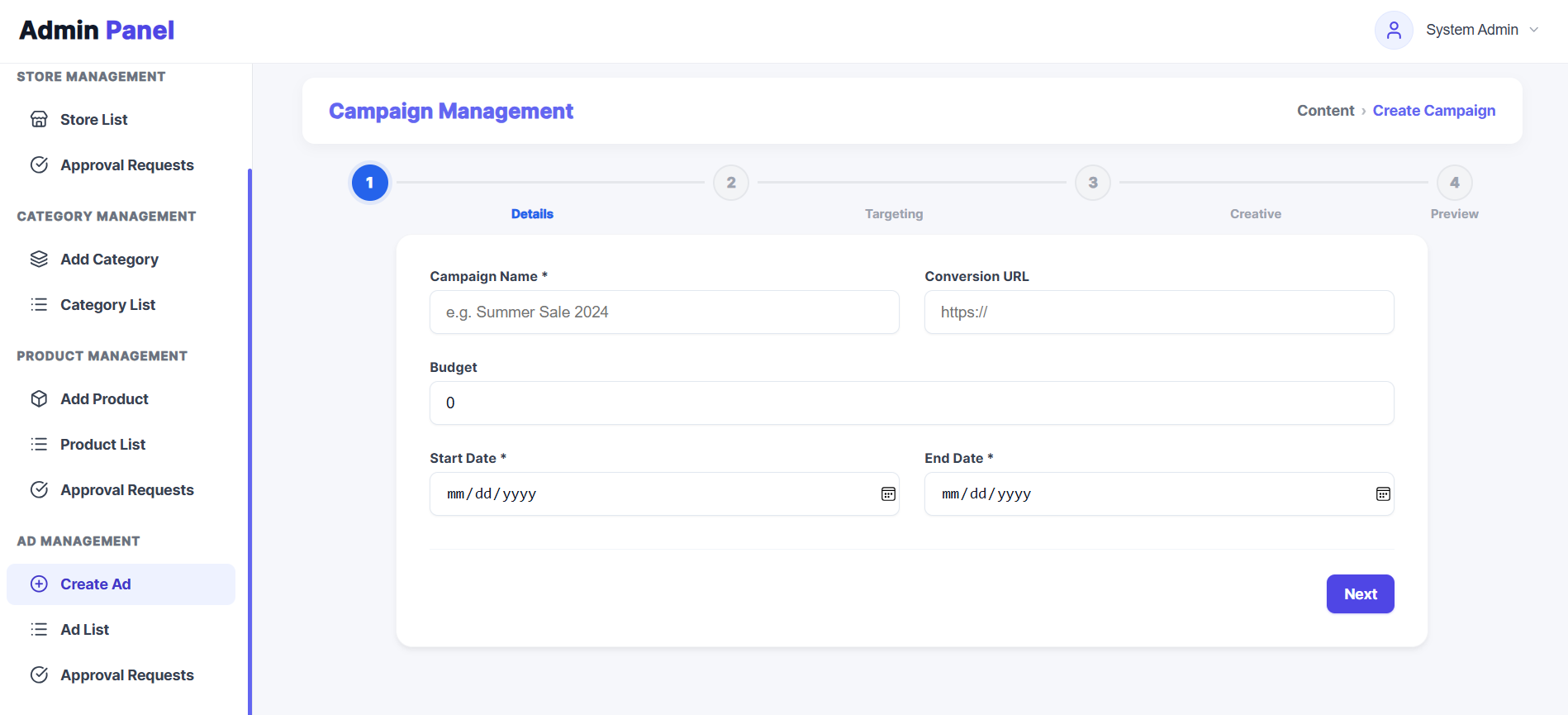
Task: Click the Add Category layers icon
Action: click(x=39, y=259)
